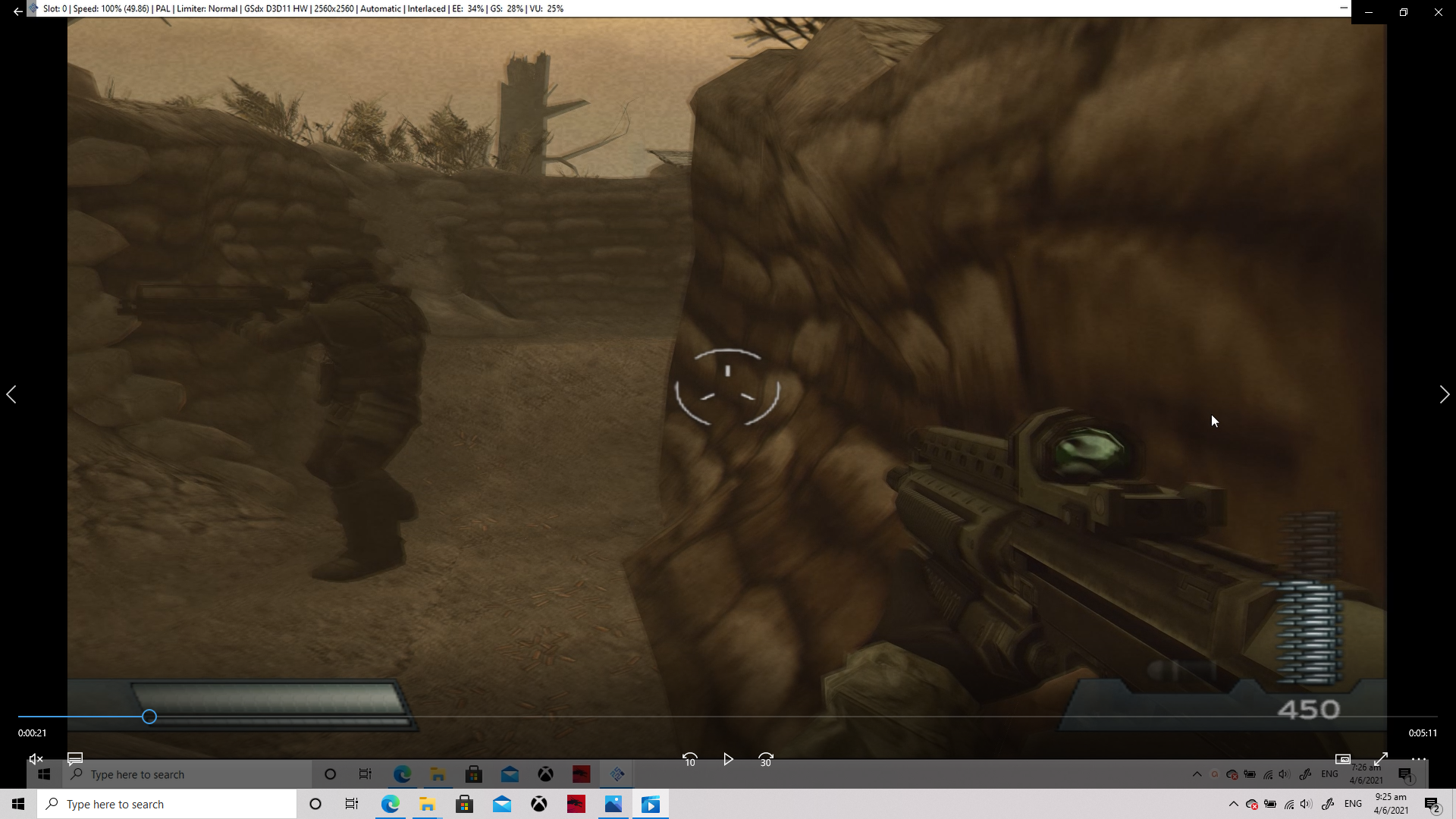1456x819 pixels.
Task: Click the elapsed time label 0:00:21
Action: point(33,733)
